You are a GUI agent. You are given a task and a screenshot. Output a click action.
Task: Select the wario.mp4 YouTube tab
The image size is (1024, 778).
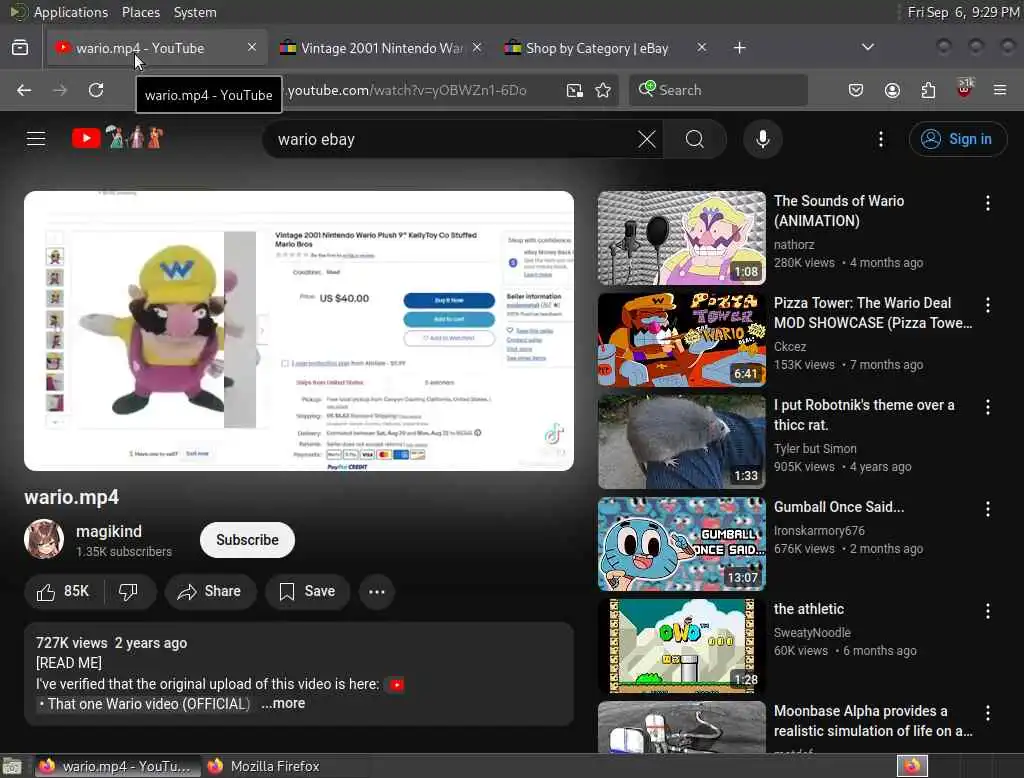(157, 48)
